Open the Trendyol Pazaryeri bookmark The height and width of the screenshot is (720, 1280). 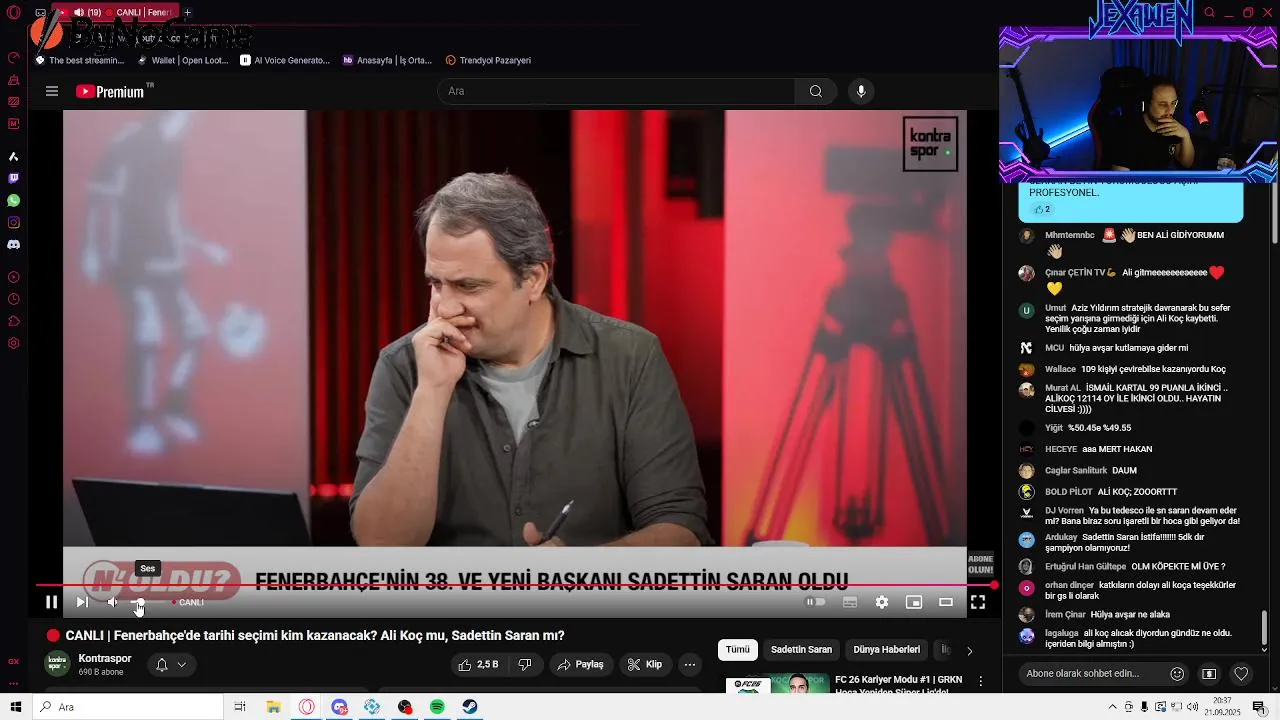489,60
